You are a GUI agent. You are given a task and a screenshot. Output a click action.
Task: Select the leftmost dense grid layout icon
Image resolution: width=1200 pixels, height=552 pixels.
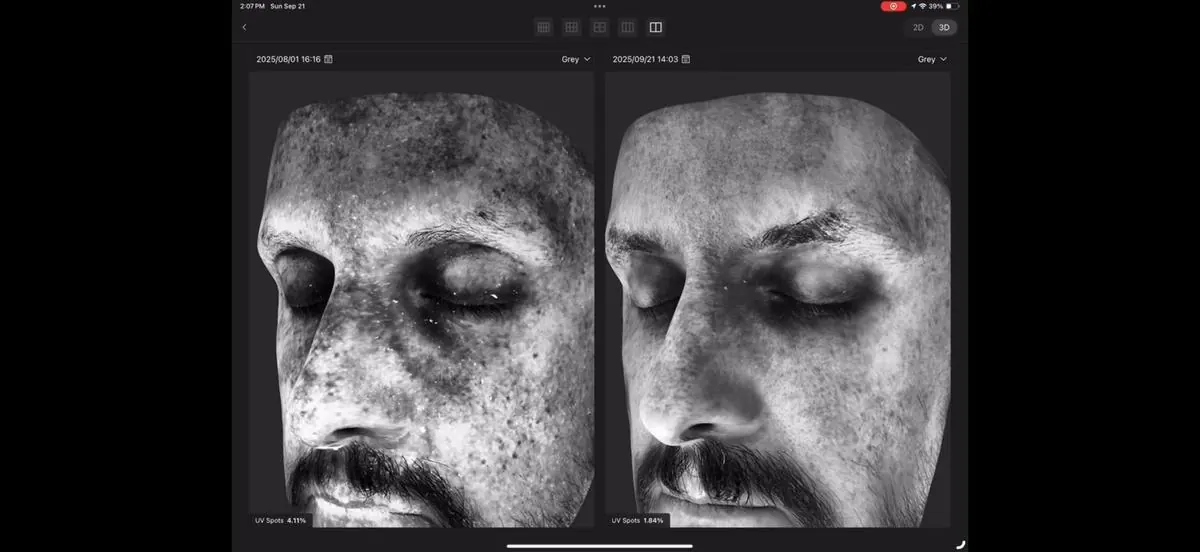click(543, 27)
